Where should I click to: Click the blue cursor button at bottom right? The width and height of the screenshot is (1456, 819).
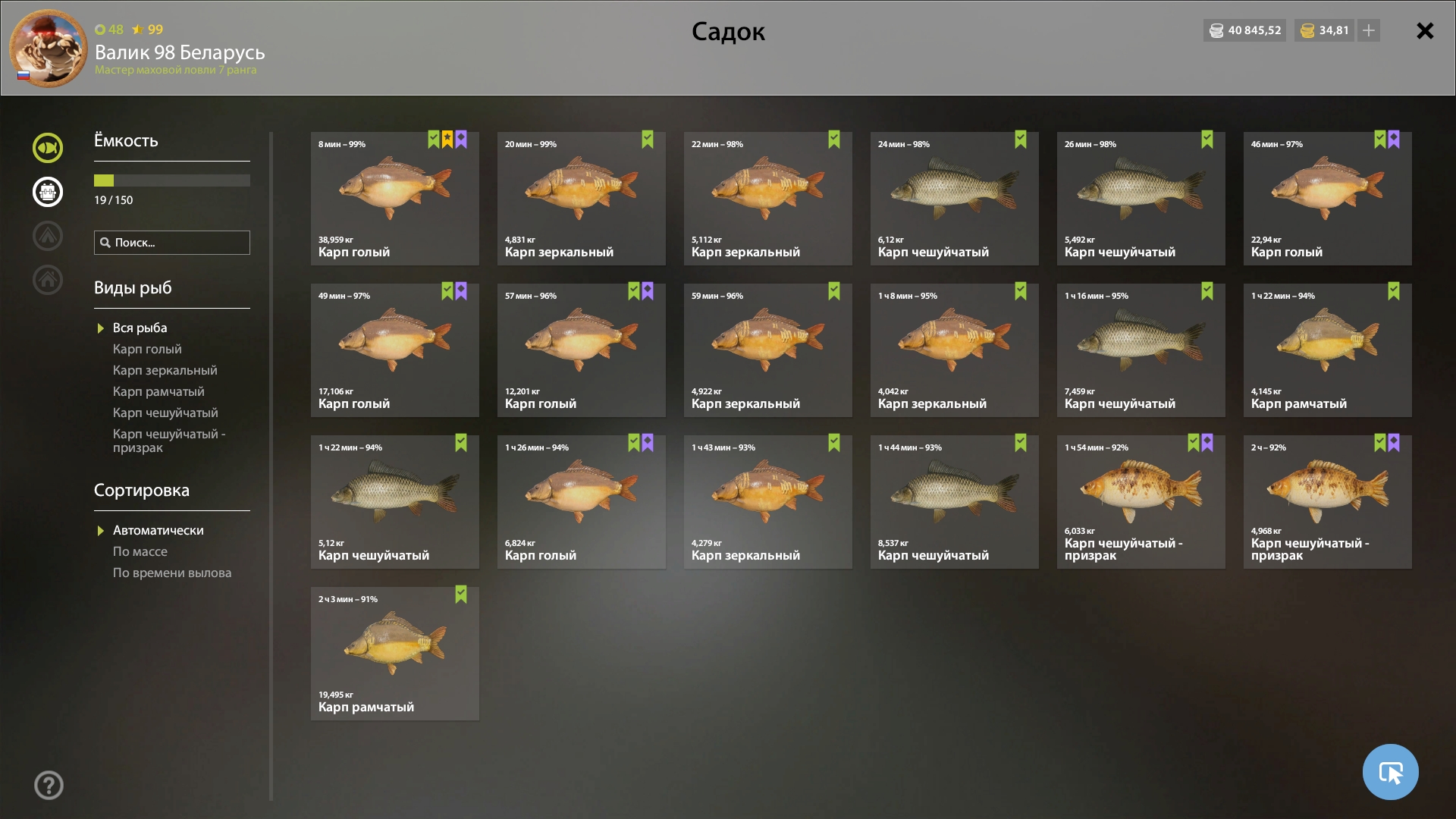(x=1390, y=772)
